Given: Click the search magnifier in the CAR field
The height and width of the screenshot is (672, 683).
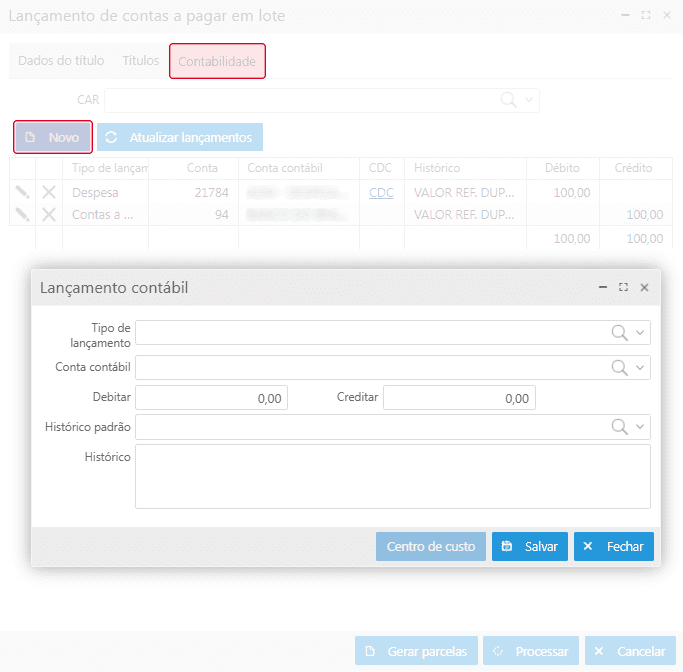Looking at the screenshot, I should click(x=509, y=100).
